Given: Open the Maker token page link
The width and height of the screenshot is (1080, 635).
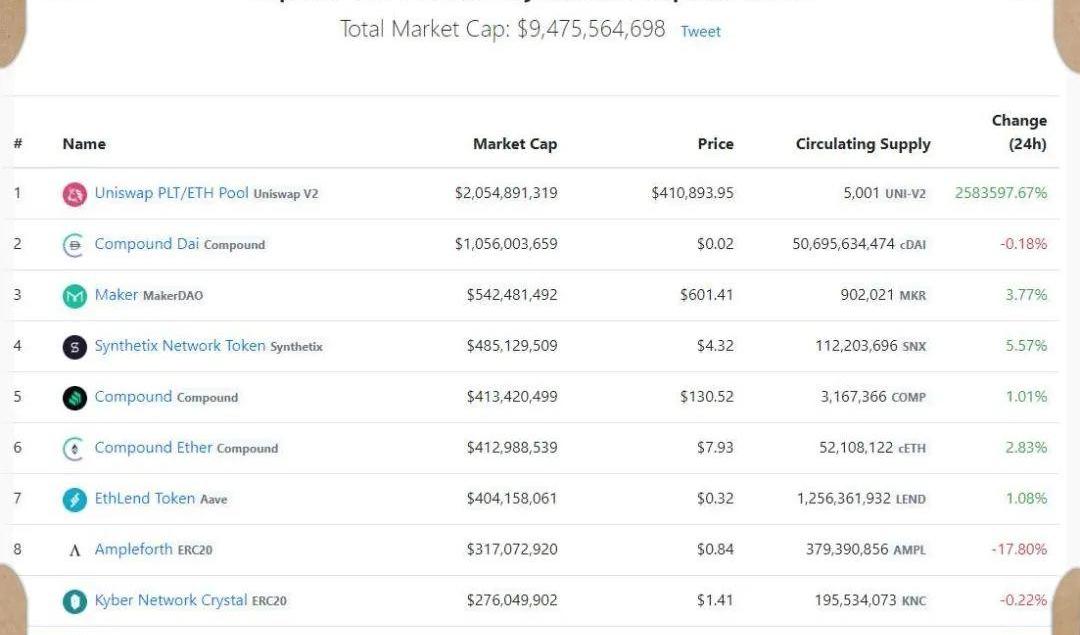Looking at the screenshot, I should tap(116, 295).
